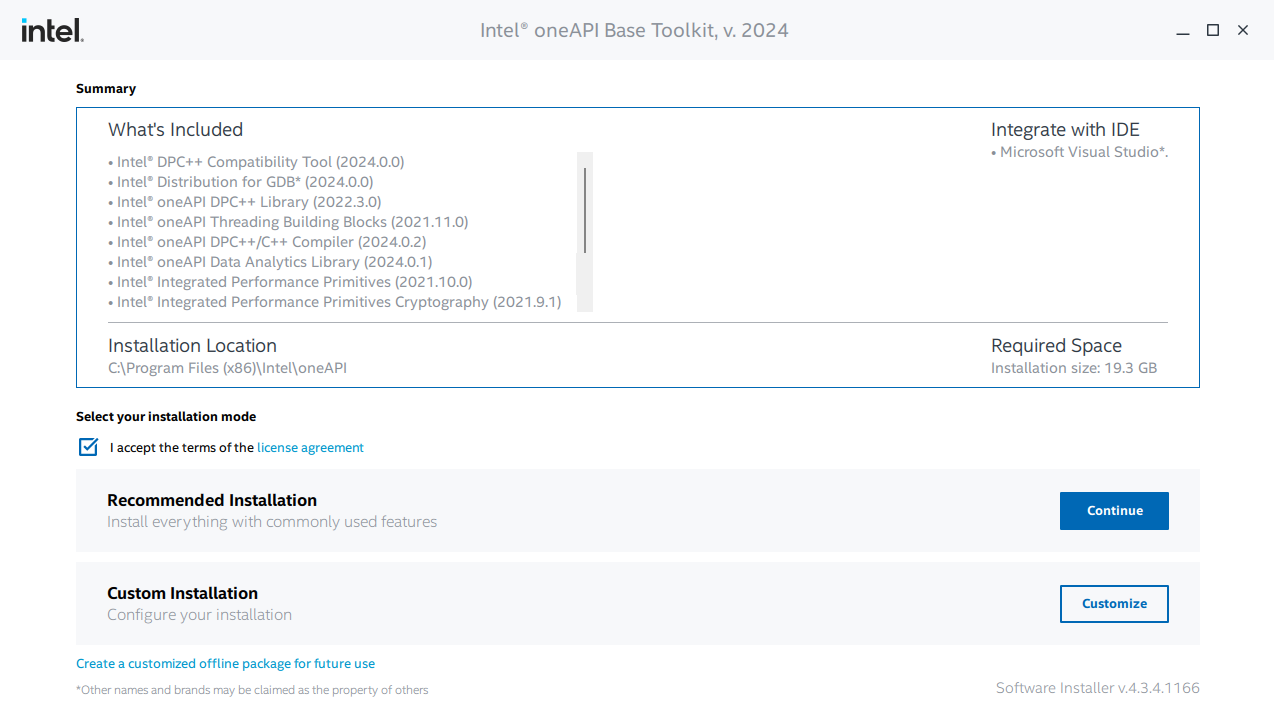The height and width of the screenshot is (716, 1274).
Task: Click the Recommended Installation heading
Action: pyautogui.click(x=212, y=500)
